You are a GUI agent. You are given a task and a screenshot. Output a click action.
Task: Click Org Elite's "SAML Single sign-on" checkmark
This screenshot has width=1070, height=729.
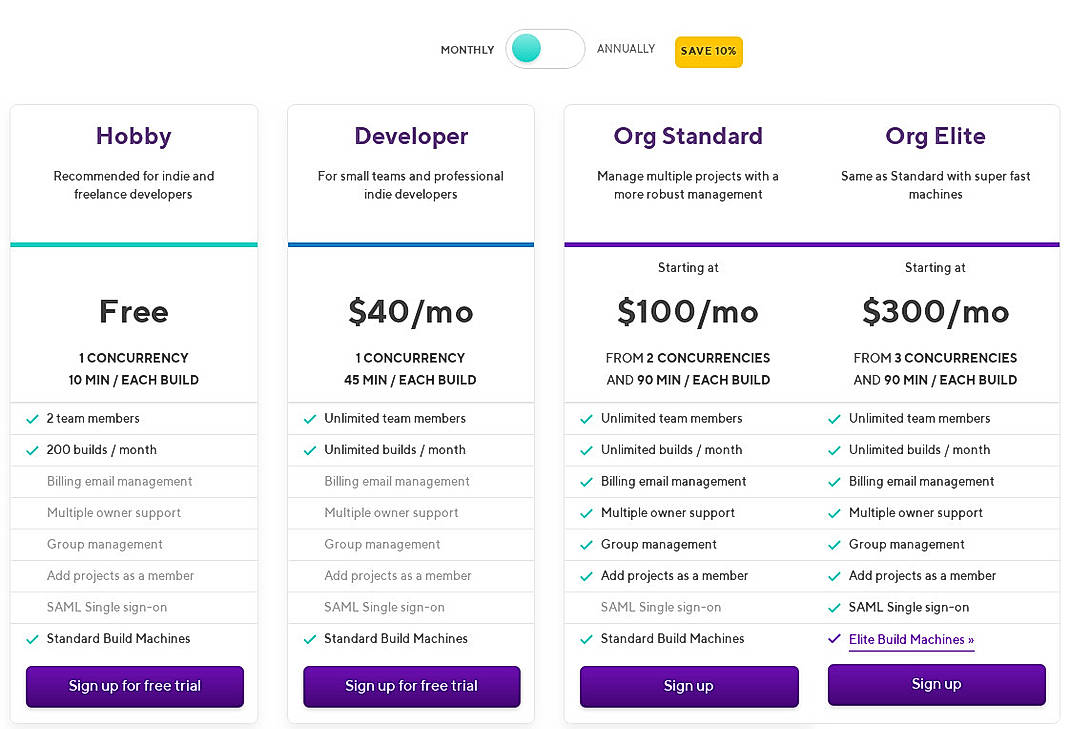coord(834,607)
